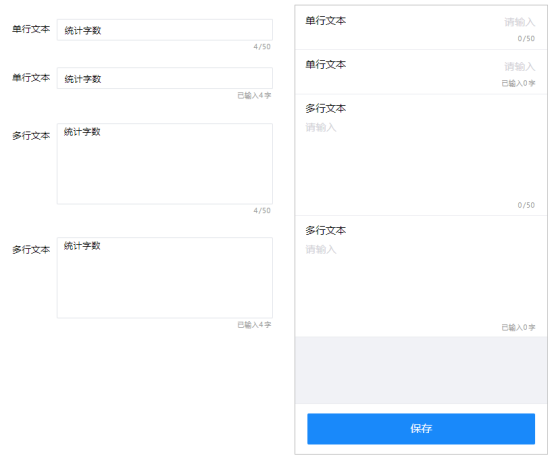
Task: Click the topmost 单行文本 label in the mobile panel
Action: pos(326,21)
